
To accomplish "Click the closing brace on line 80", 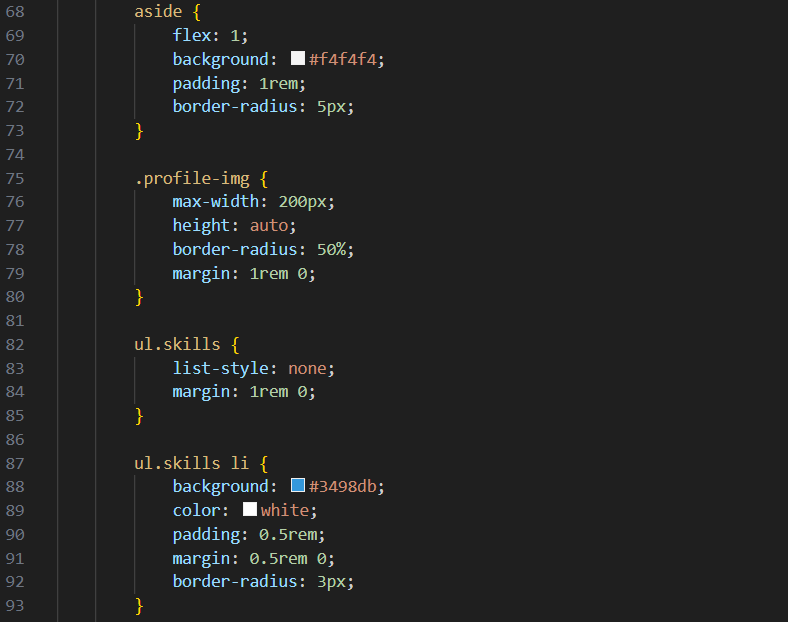I will click(140, 297).
